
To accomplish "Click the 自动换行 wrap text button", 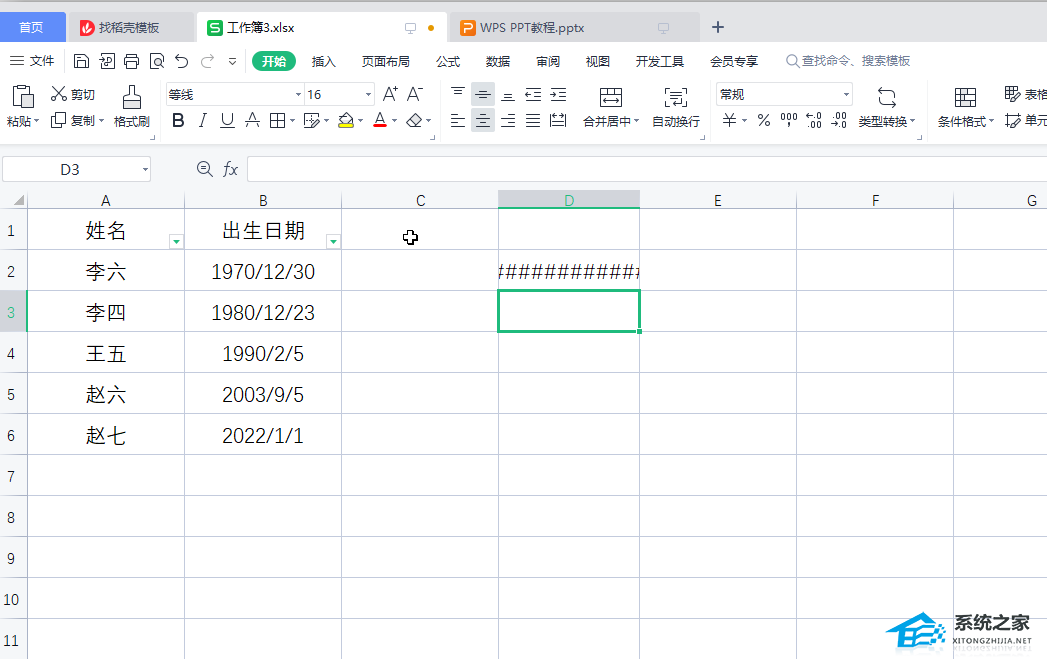I will (676, 108).
